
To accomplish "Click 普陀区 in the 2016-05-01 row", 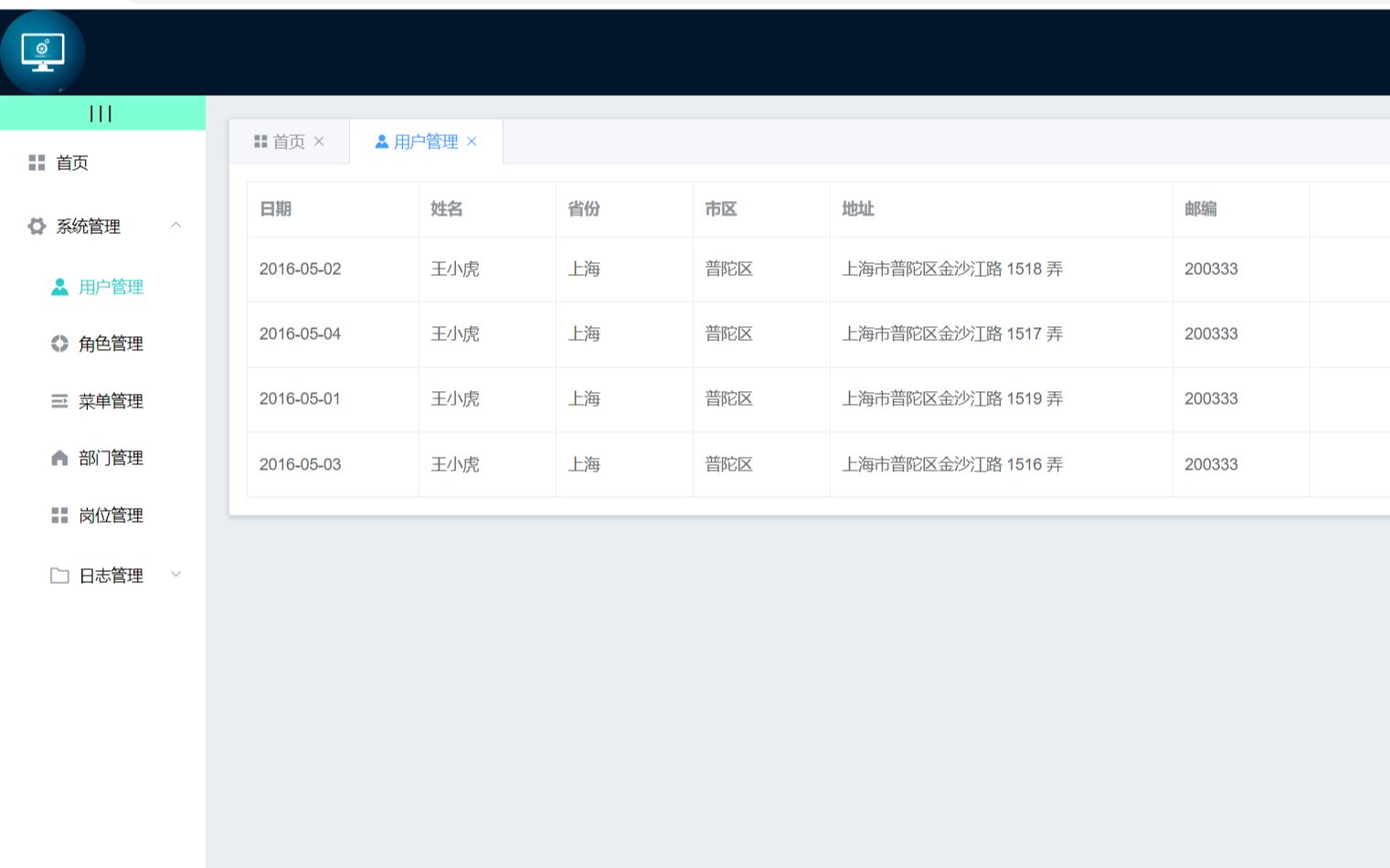I will click(729, 399).
